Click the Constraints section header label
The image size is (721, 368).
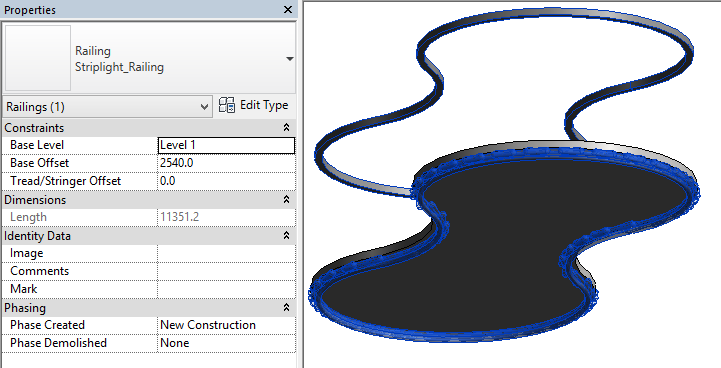pos(34,127)
